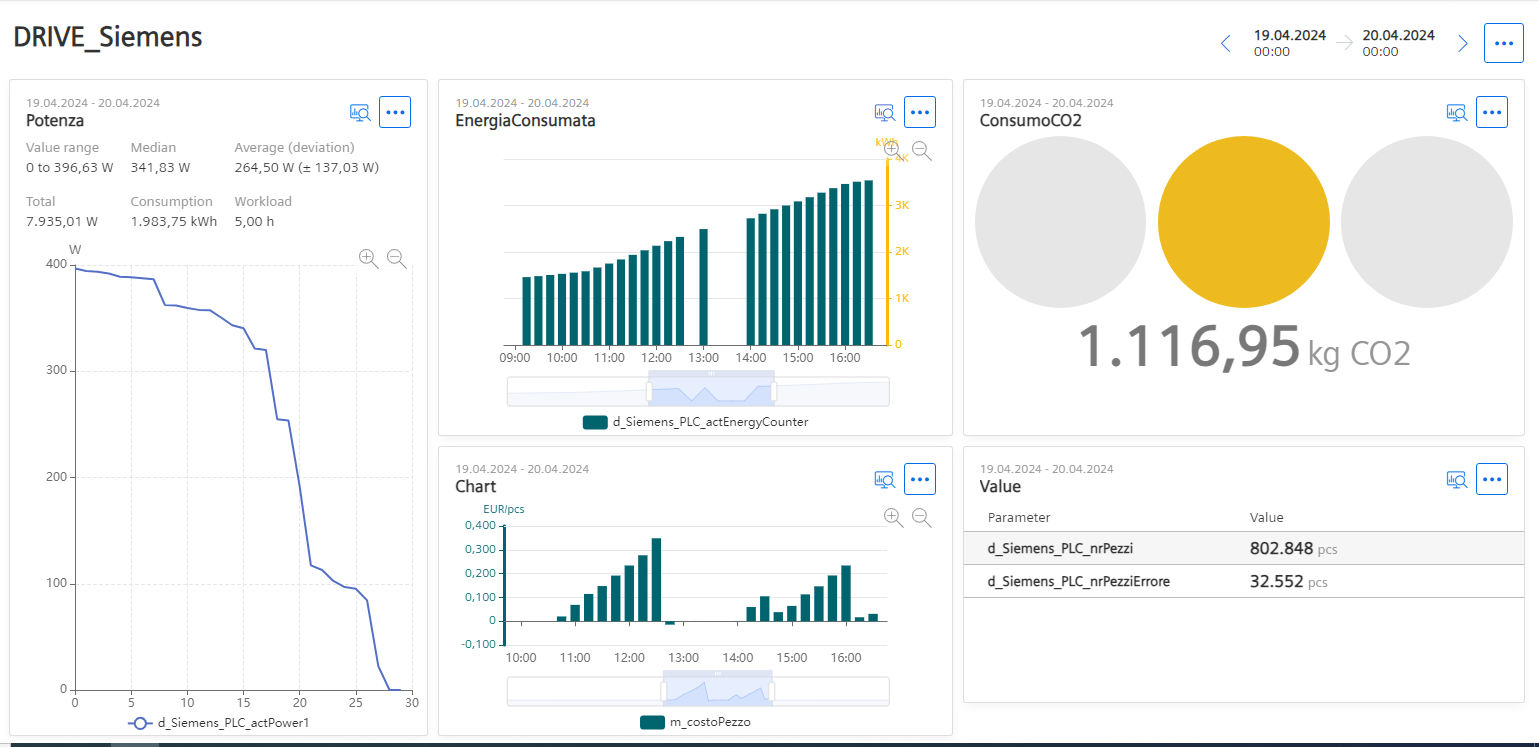The height and width of the screenshot is (747, 1539).
Task: Go to next date range
Action: click(1462, 44)
